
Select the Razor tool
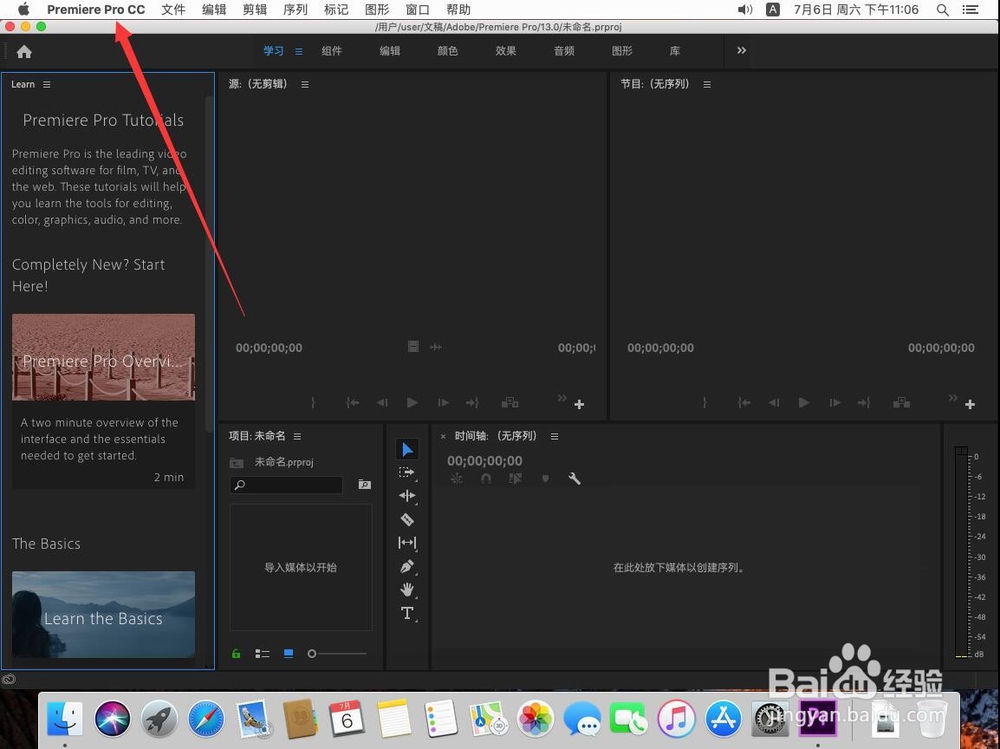pos(407,519)
